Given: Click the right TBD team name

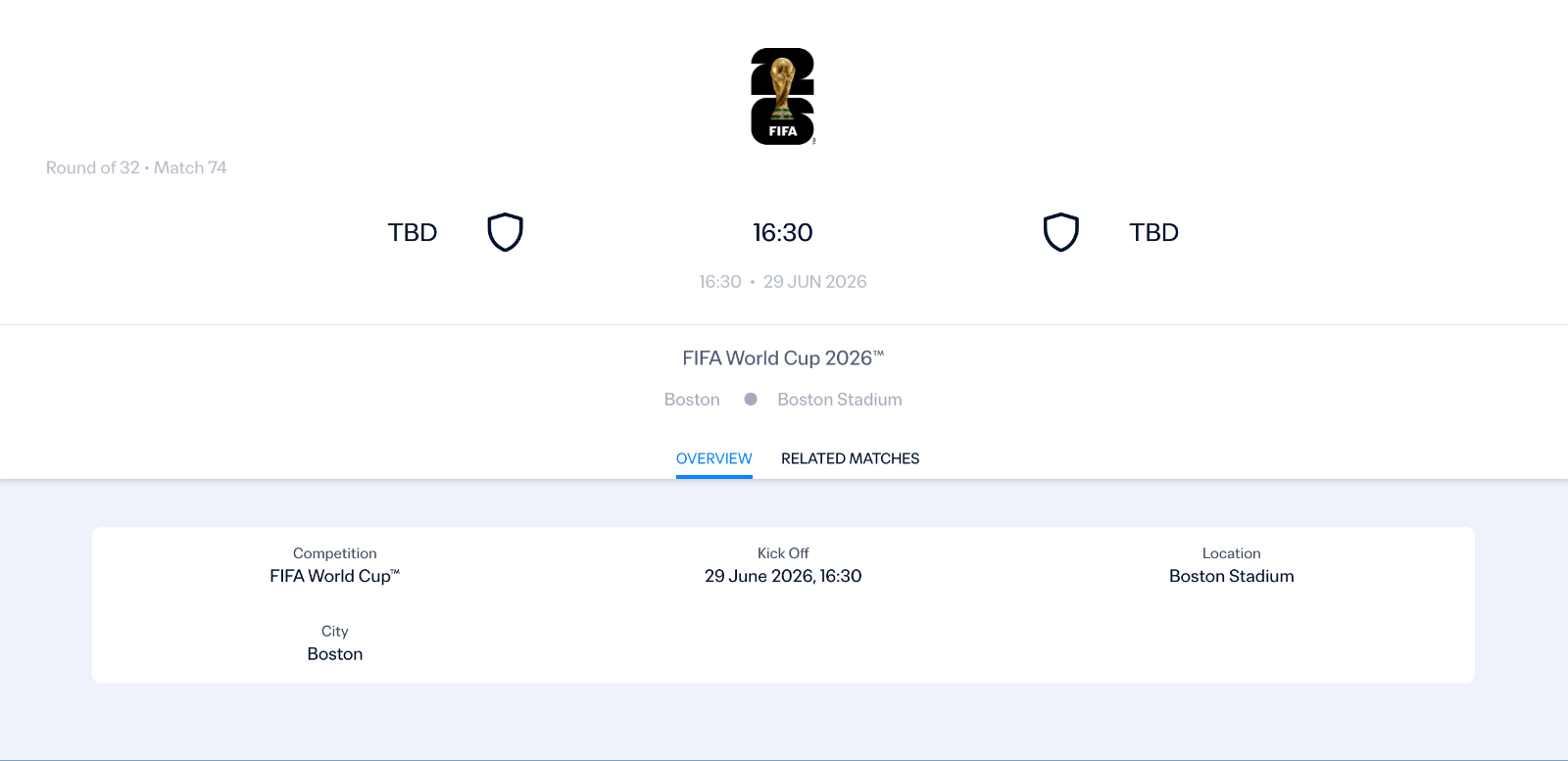Looking at the screenshot, I should (x=1152, y=232).
